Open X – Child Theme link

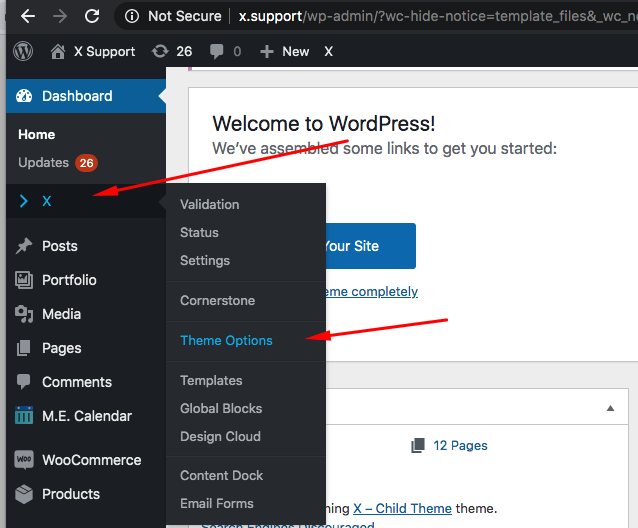pyautogui.click(x=402, y=508)
